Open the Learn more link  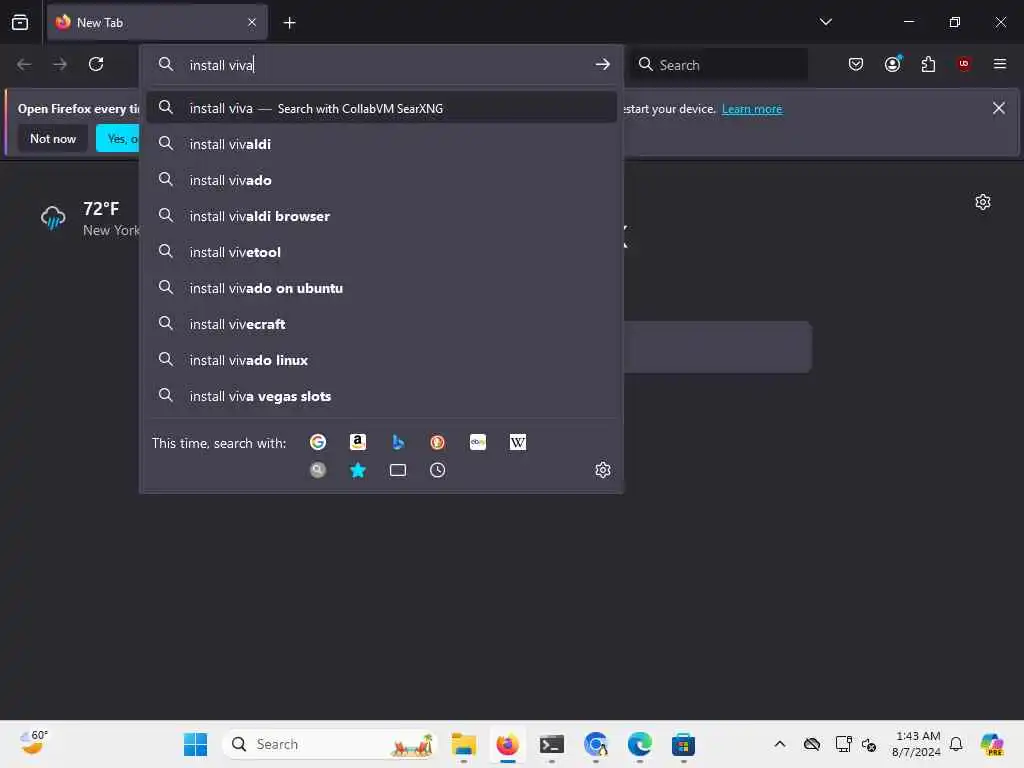(752, 109)
